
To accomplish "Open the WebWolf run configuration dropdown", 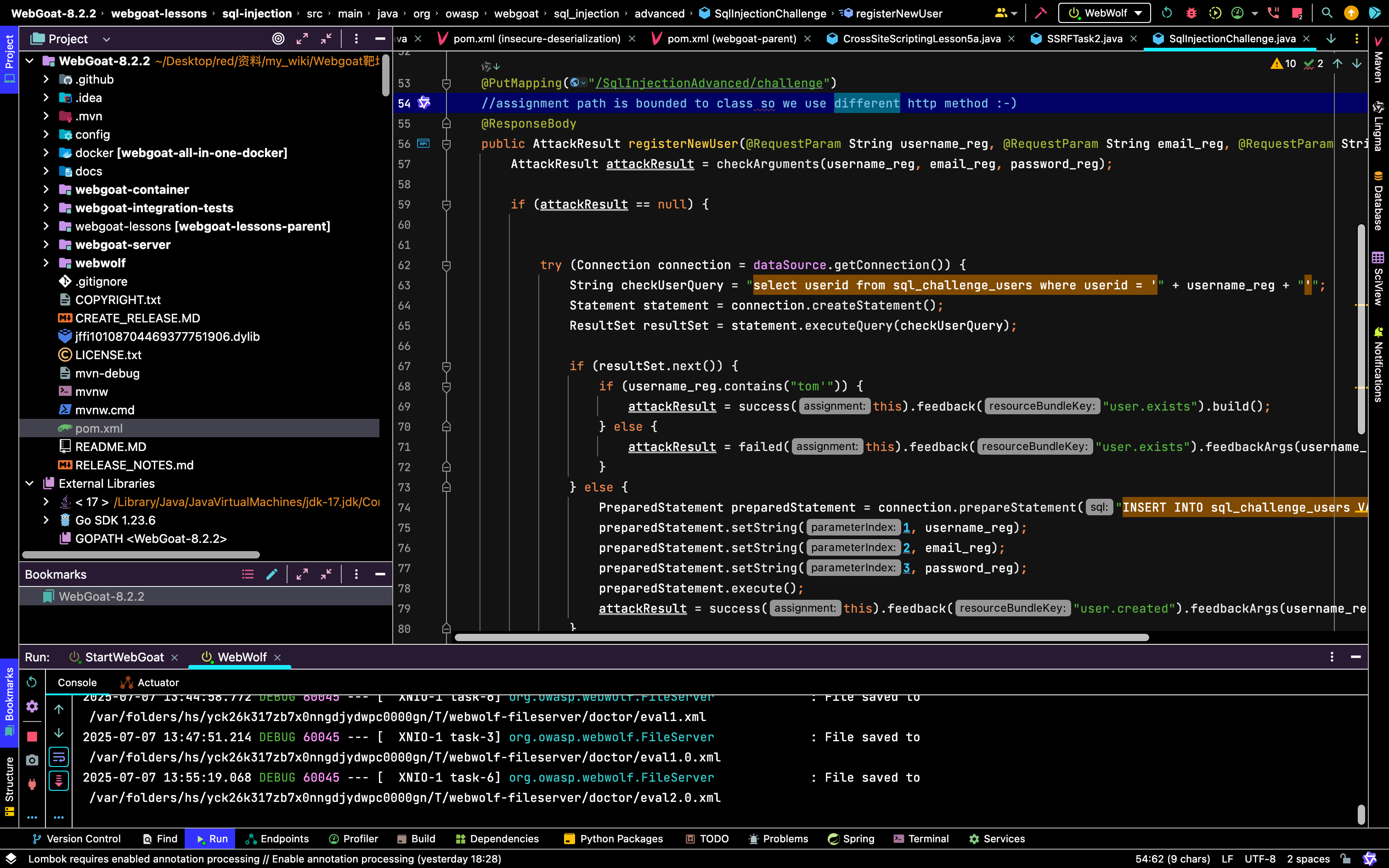I will (1104, 13).
